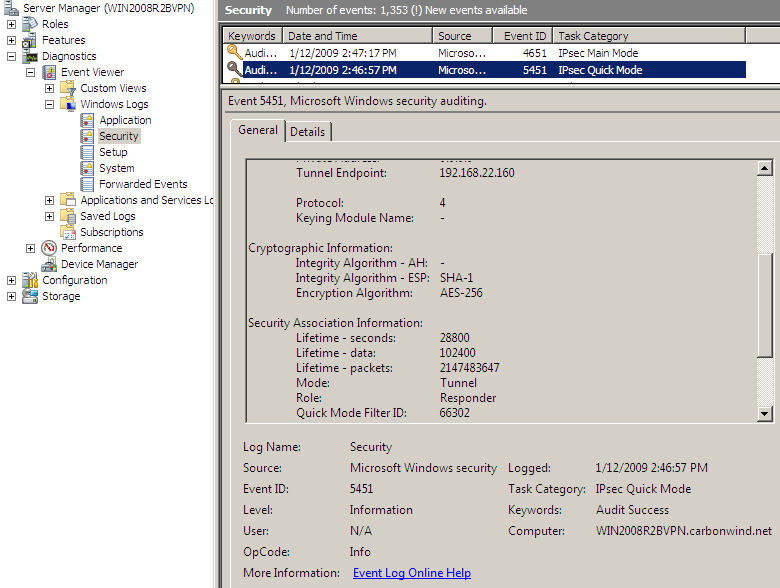Click the AES-256 encryption algorithm value
780x588 pixels.
461,293
